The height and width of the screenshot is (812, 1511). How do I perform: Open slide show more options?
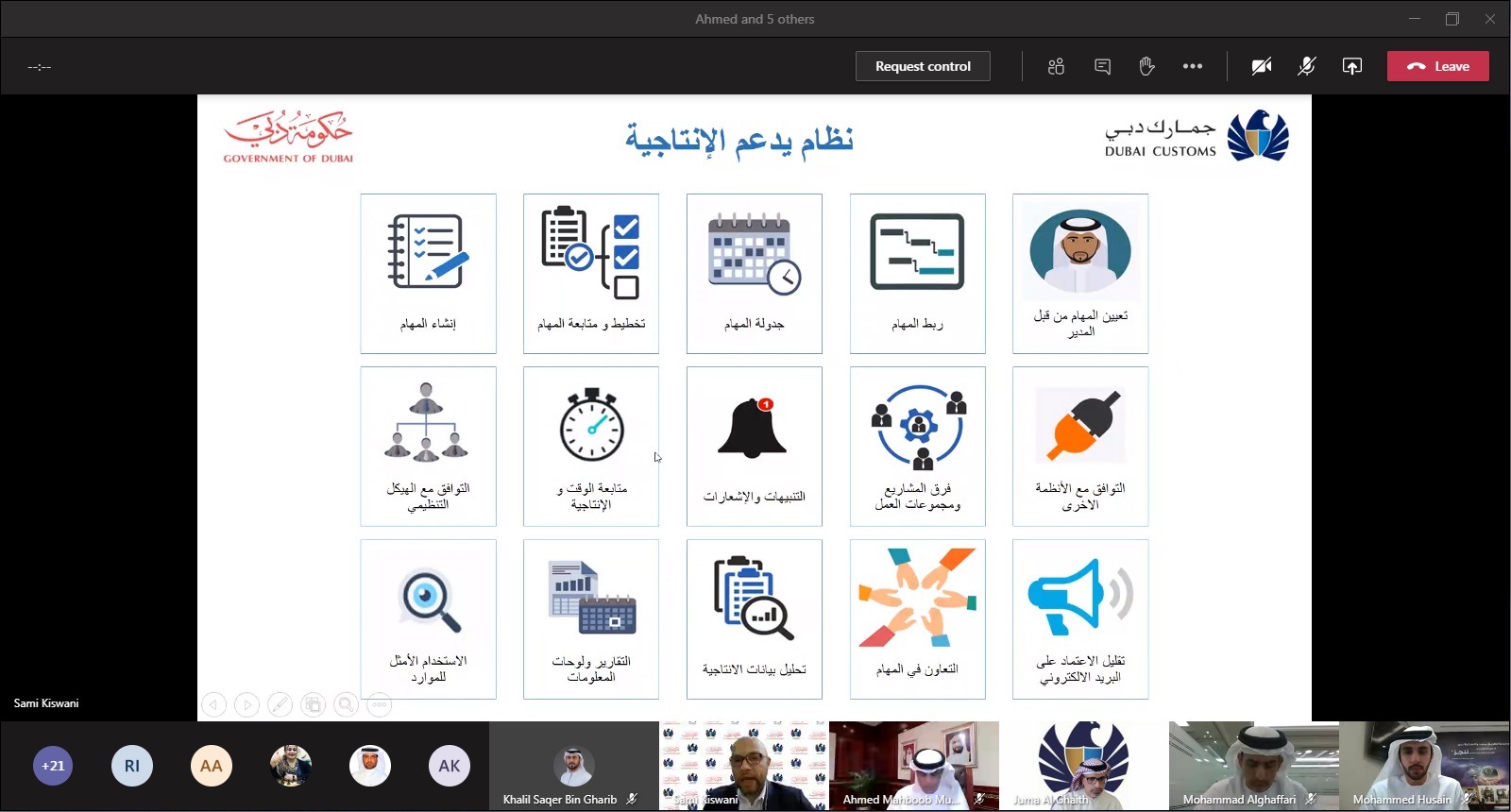380,704
